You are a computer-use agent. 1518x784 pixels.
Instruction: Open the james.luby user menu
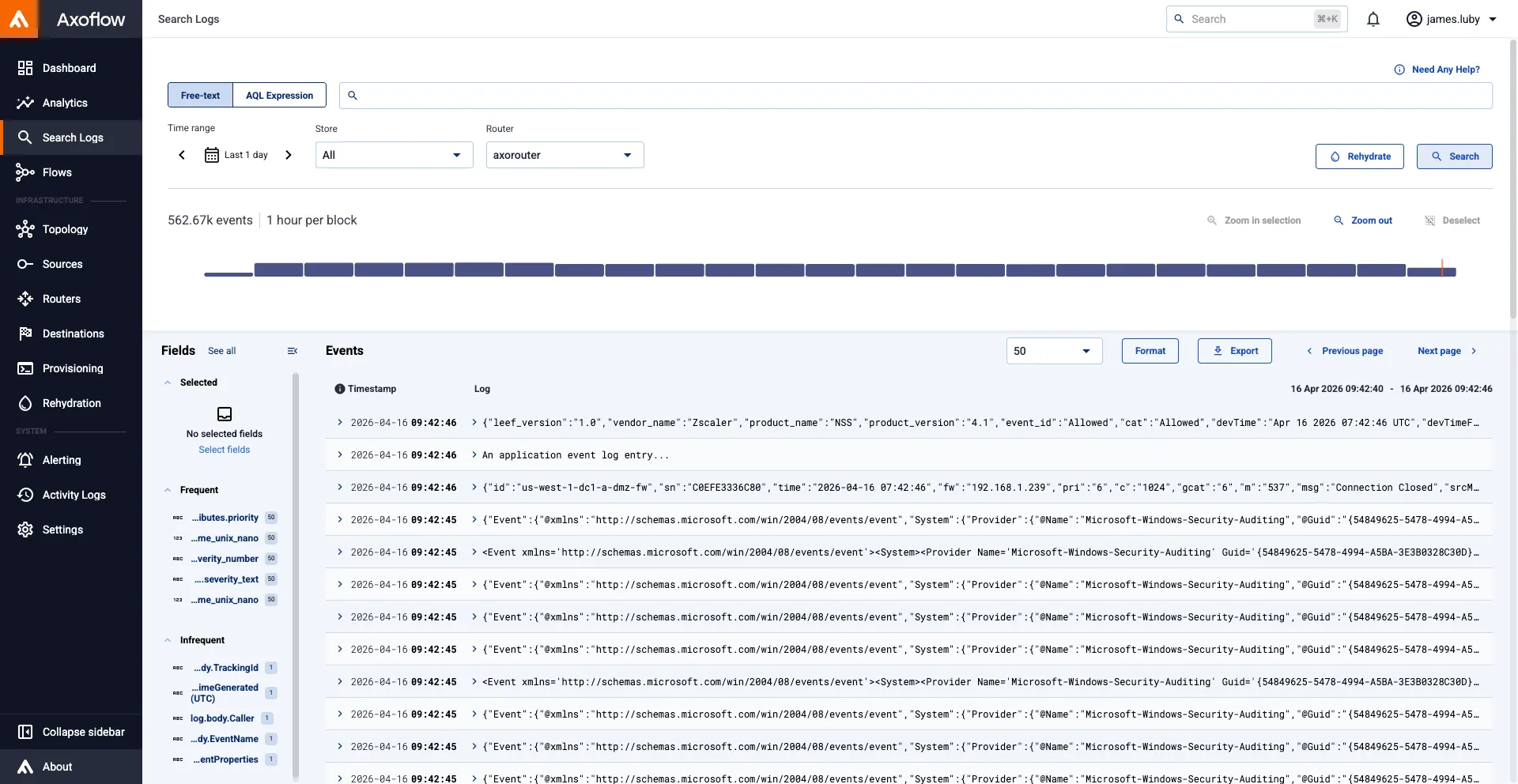[1452, 19]
